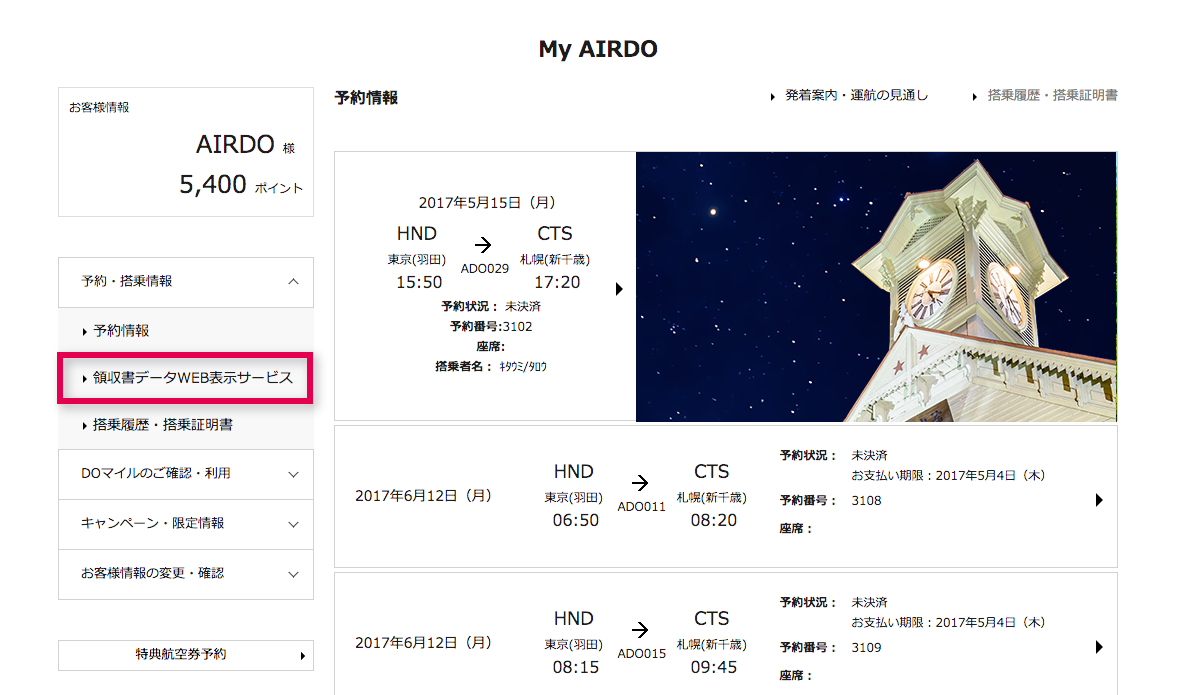
Task: Click the 5,400 ポイント balance
Action: [x=241, y=185]
